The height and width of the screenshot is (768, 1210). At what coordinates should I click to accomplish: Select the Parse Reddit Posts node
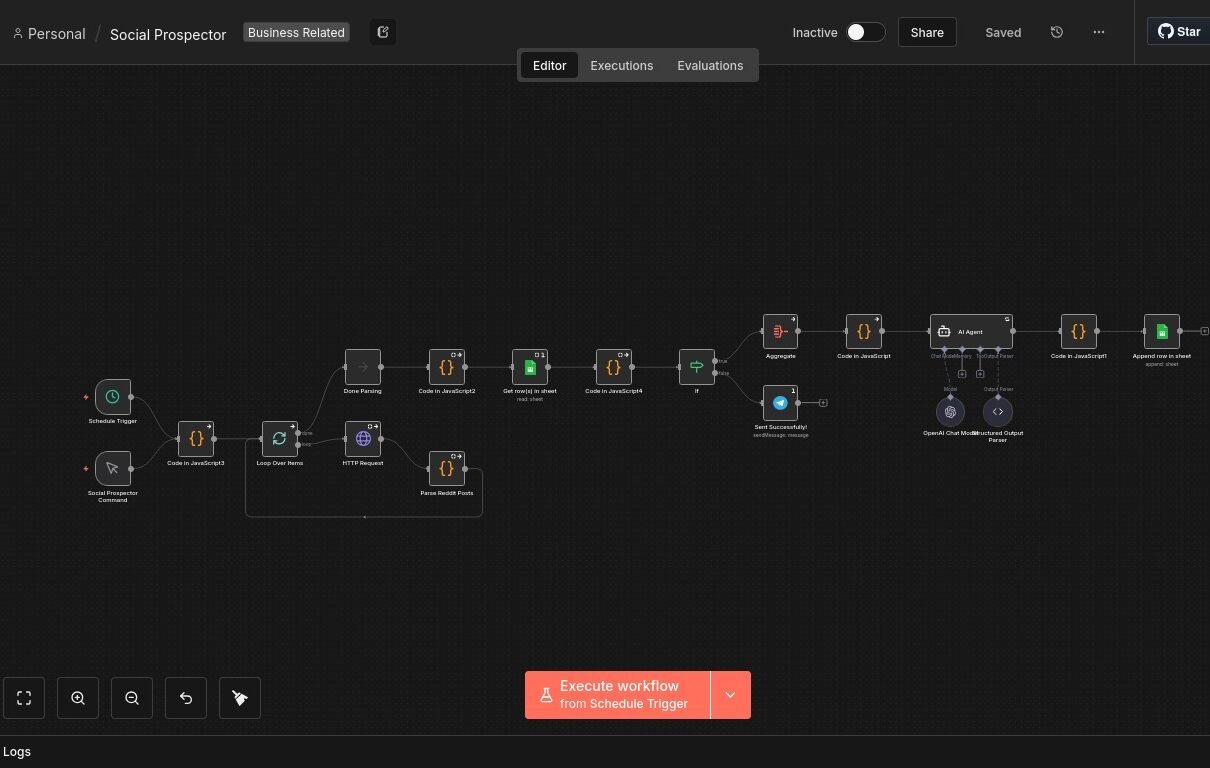coord(447,469)
